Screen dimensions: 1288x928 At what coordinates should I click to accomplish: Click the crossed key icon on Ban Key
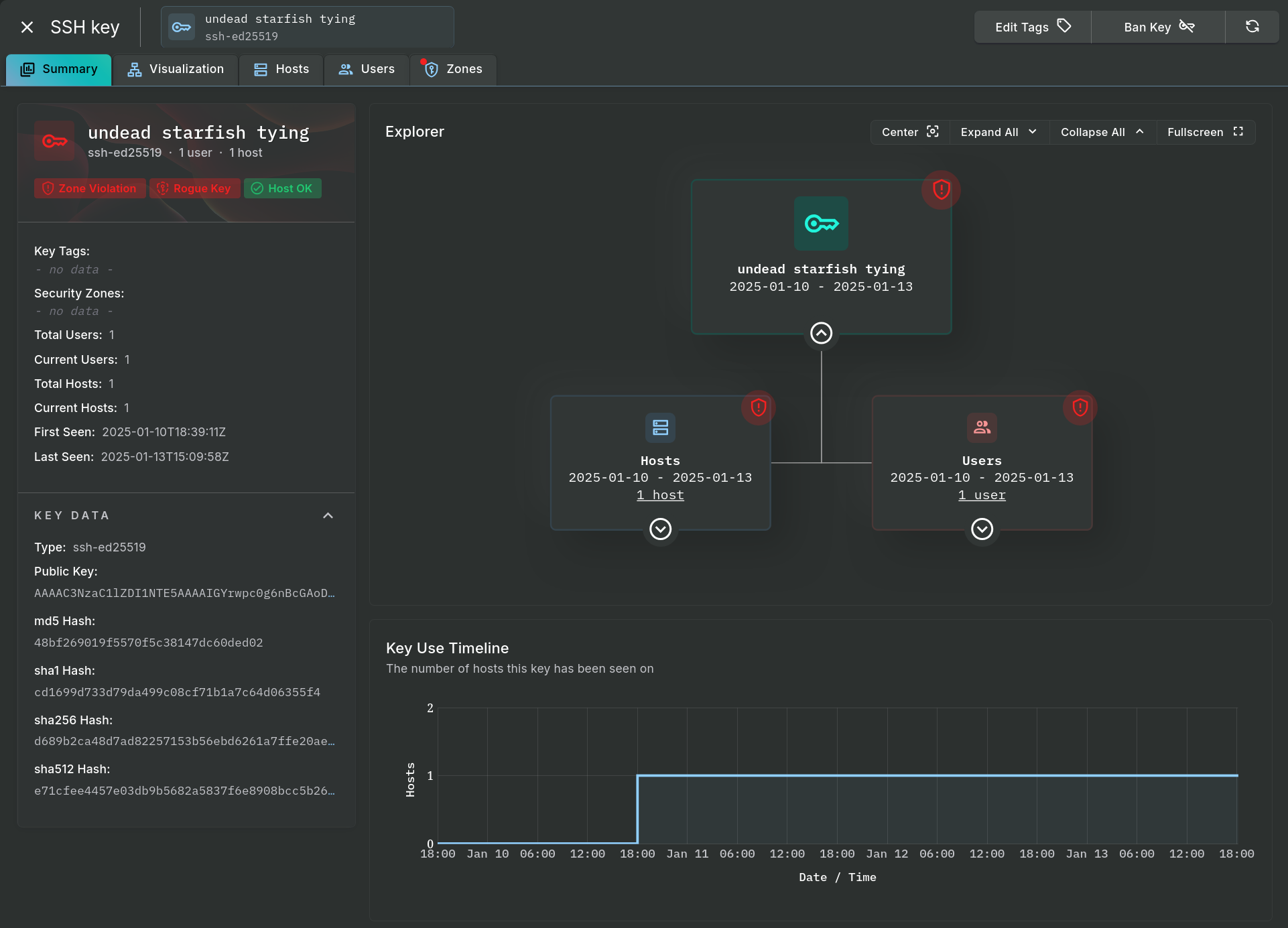tap(1187, 26)
